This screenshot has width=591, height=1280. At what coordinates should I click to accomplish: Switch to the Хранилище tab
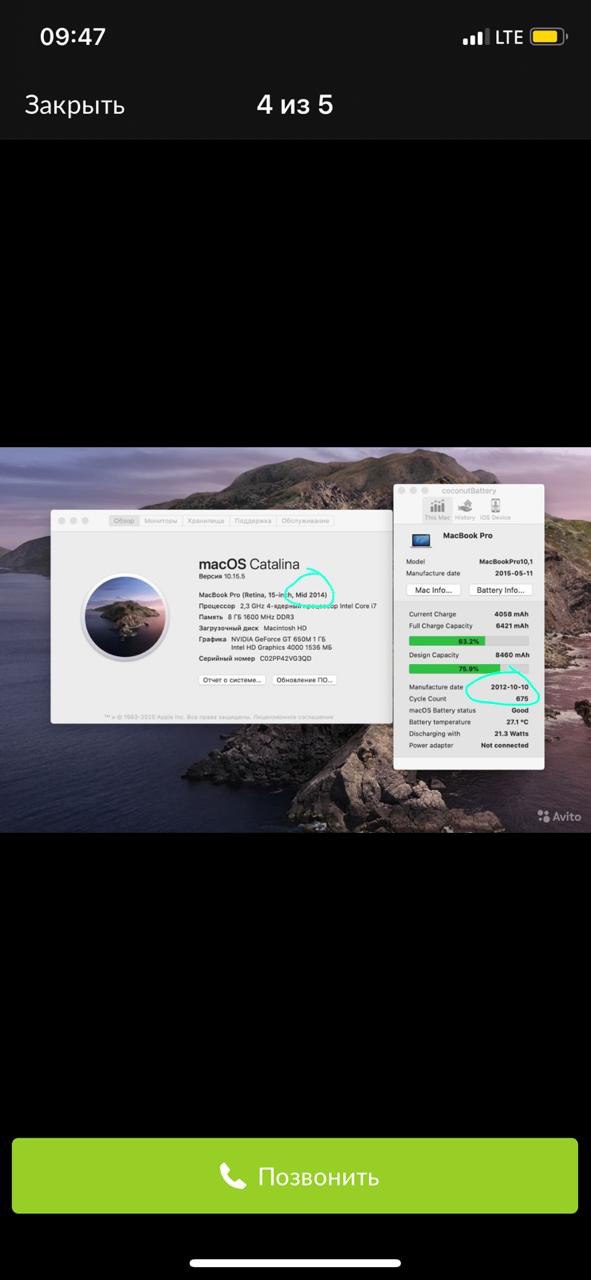pyautogui.click(x=206, y=521)
